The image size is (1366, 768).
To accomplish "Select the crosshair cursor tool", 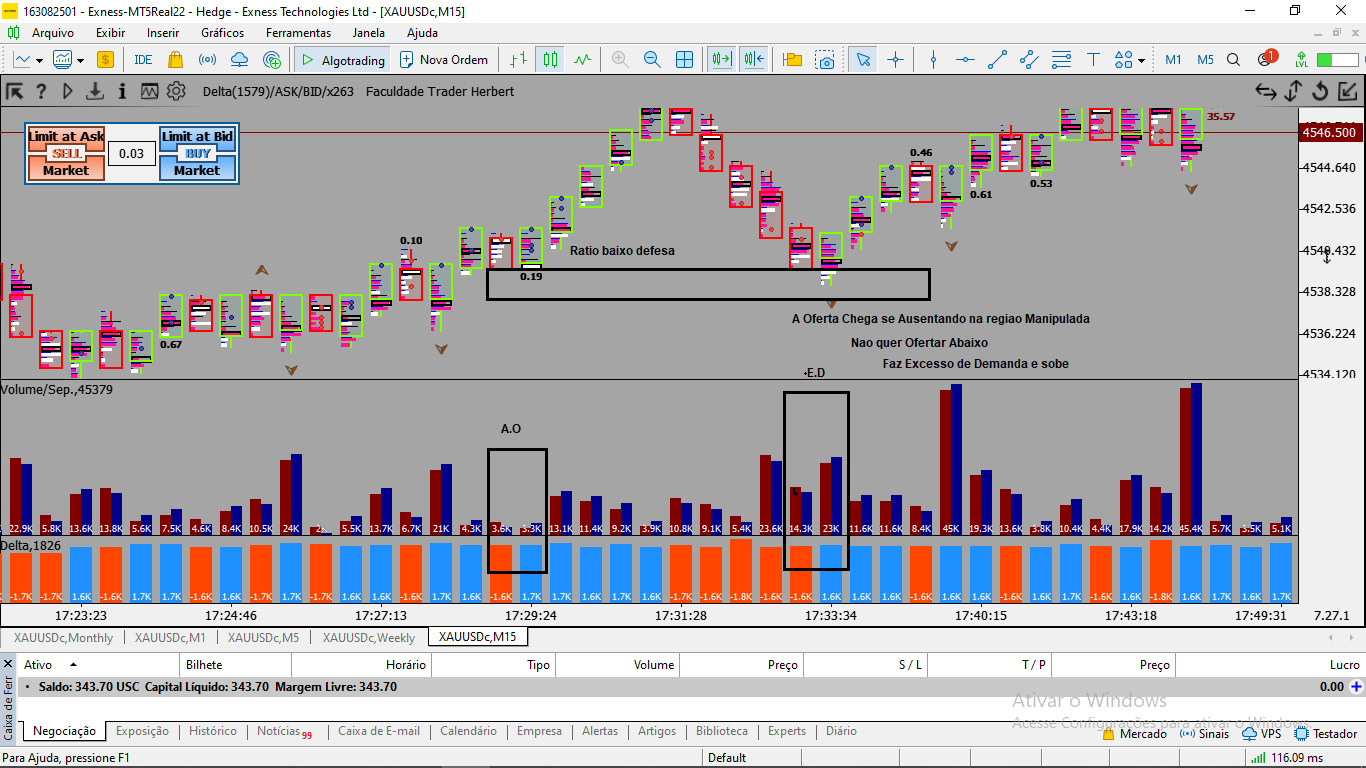I will point(895,60).
